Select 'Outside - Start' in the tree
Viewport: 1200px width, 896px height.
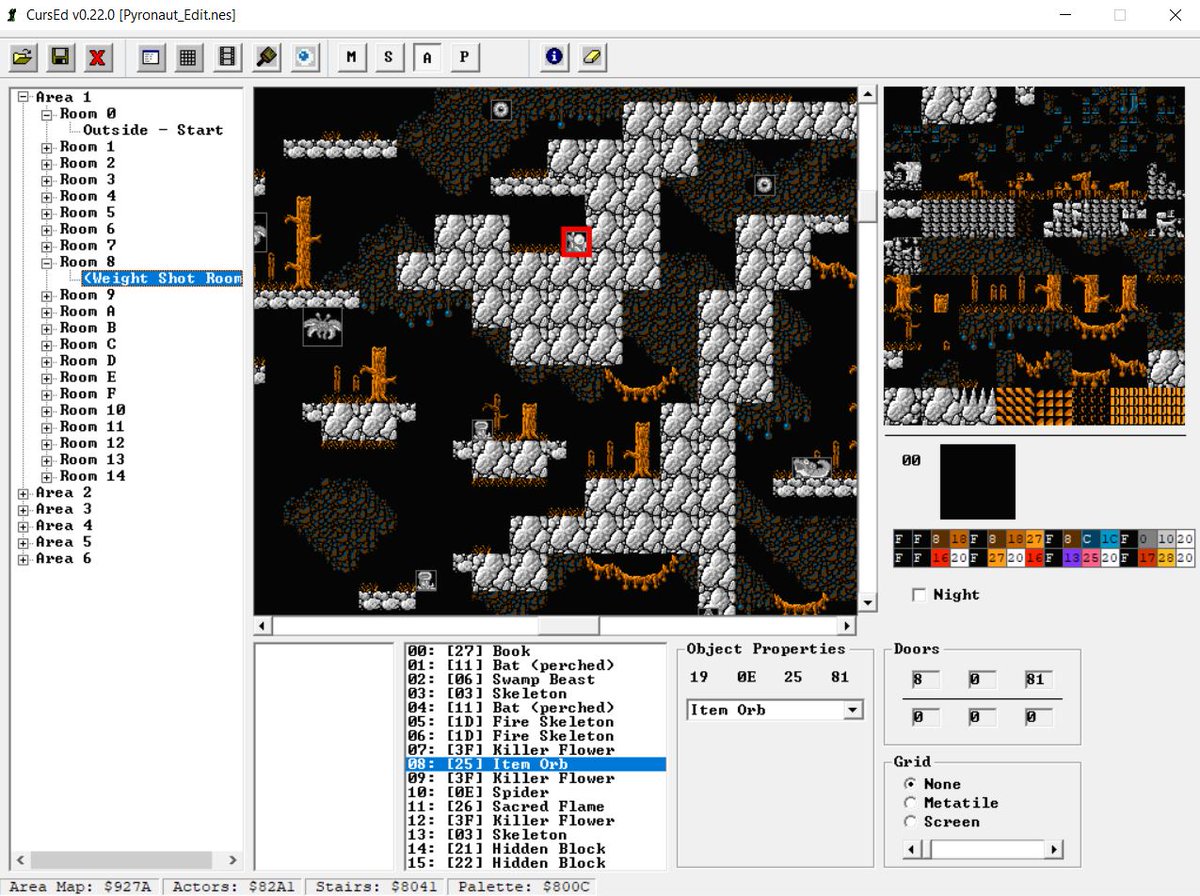pyautogui.click(x=153, y=130)
